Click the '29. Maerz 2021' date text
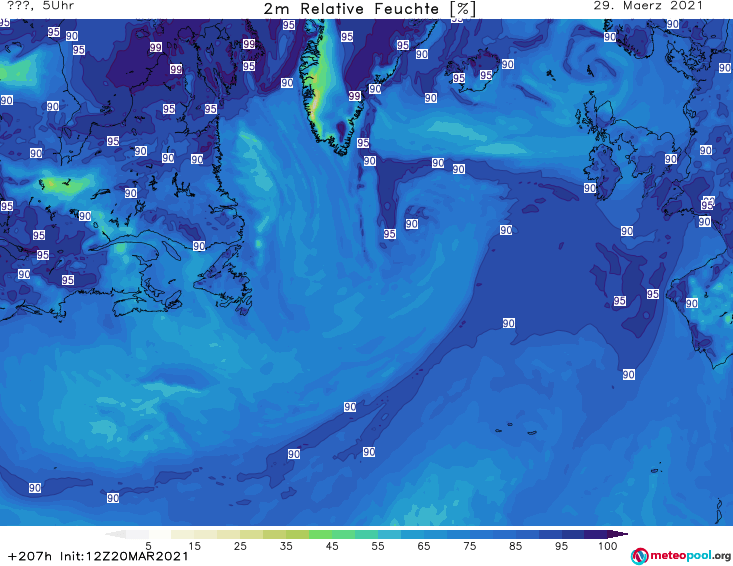Image resolution: width=733 pixels, height=566 pixels. [x=648, y=6]
